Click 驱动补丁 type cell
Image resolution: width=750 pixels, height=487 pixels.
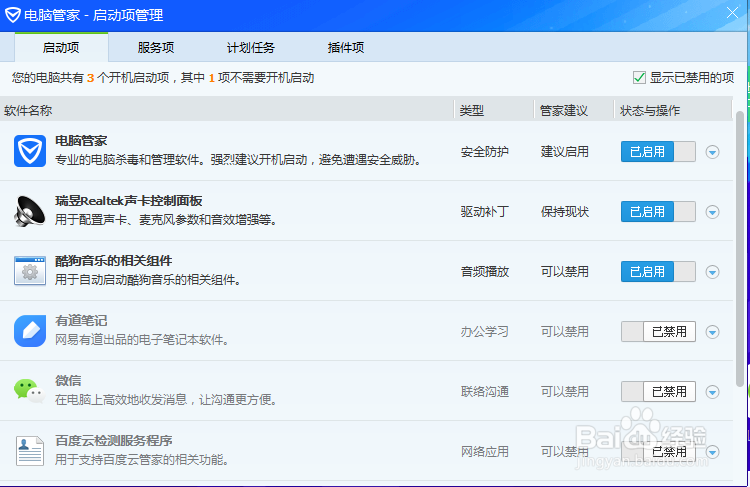(485, 211)
